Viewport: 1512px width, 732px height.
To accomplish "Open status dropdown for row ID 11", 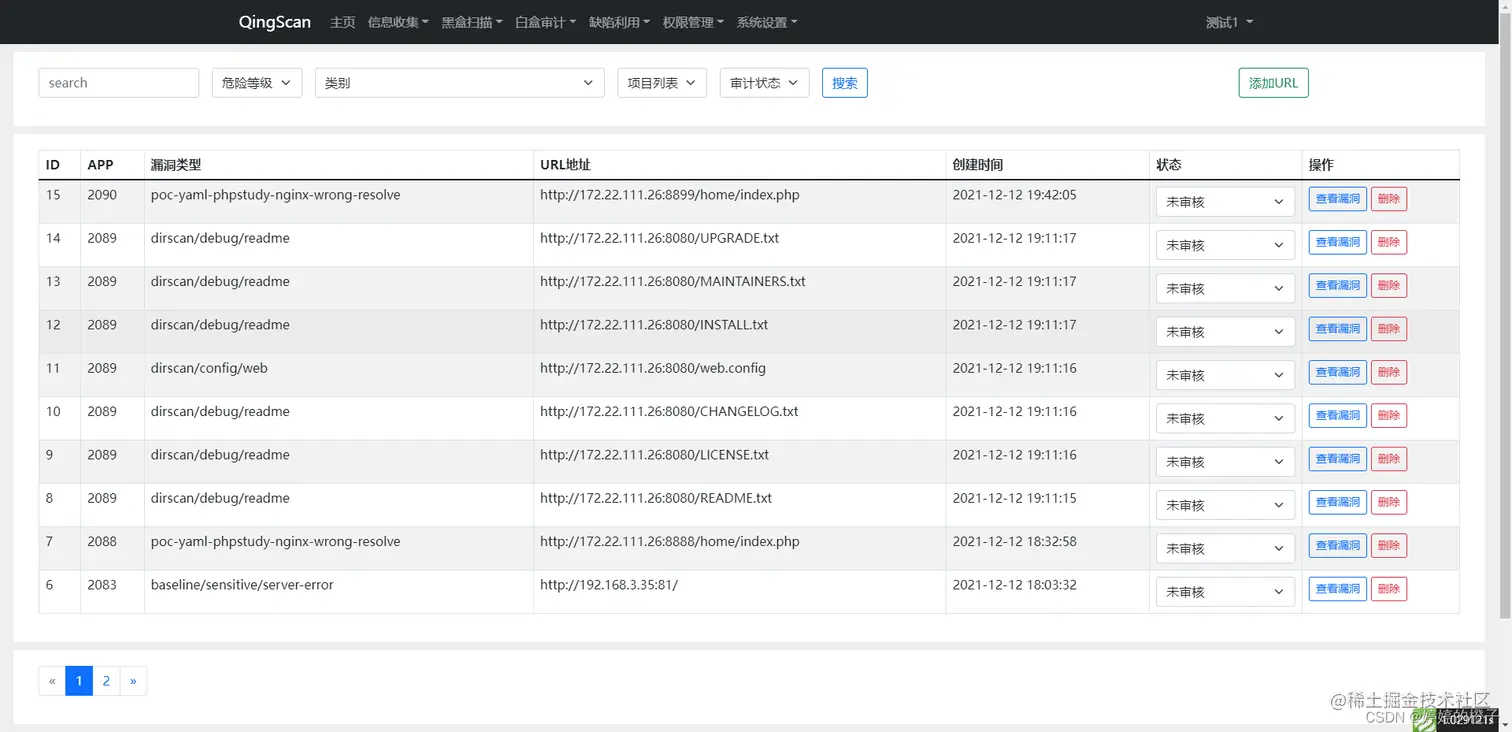I will (1225, 375).
